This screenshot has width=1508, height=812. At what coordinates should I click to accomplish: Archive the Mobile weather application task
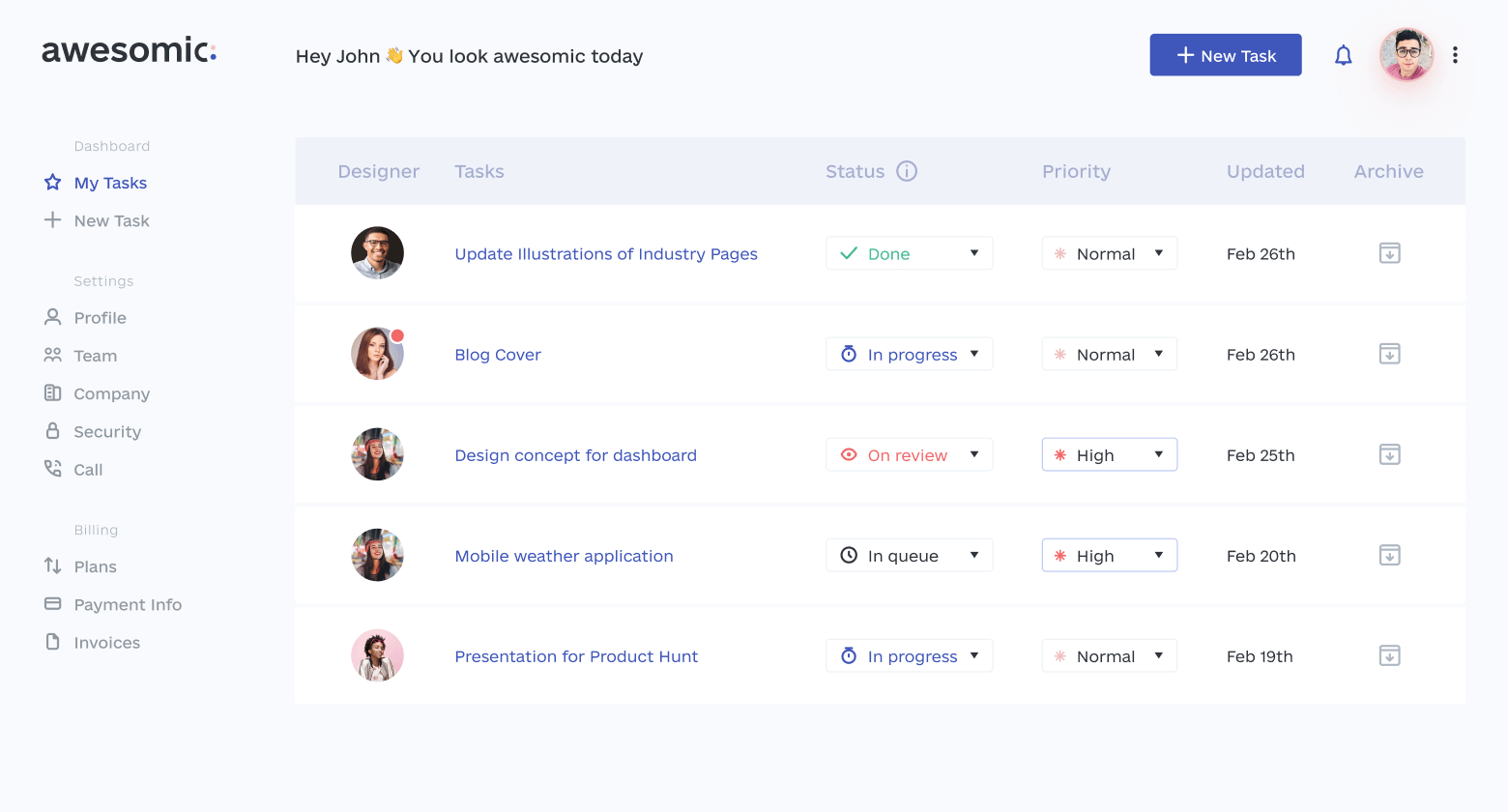pos(1389,555)
